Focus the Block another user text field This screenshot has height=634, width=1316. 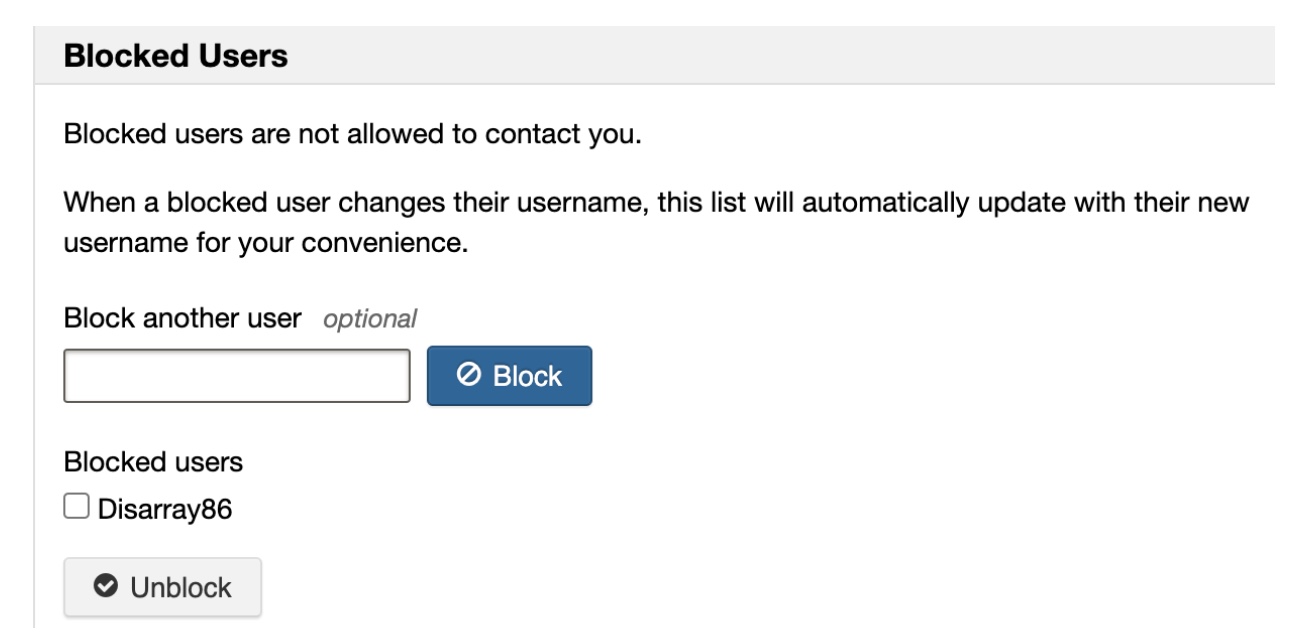pyautogui.click(x=237, y=376)
